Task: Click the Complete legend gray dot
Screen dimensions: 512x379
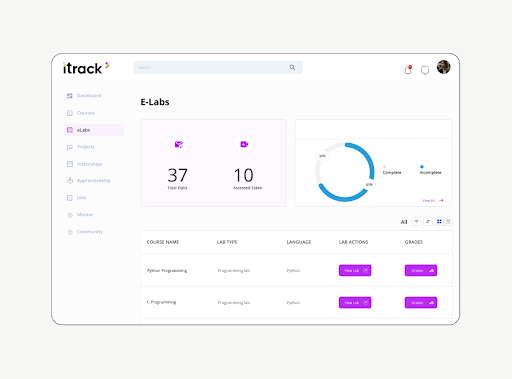Action: (384, 167)
